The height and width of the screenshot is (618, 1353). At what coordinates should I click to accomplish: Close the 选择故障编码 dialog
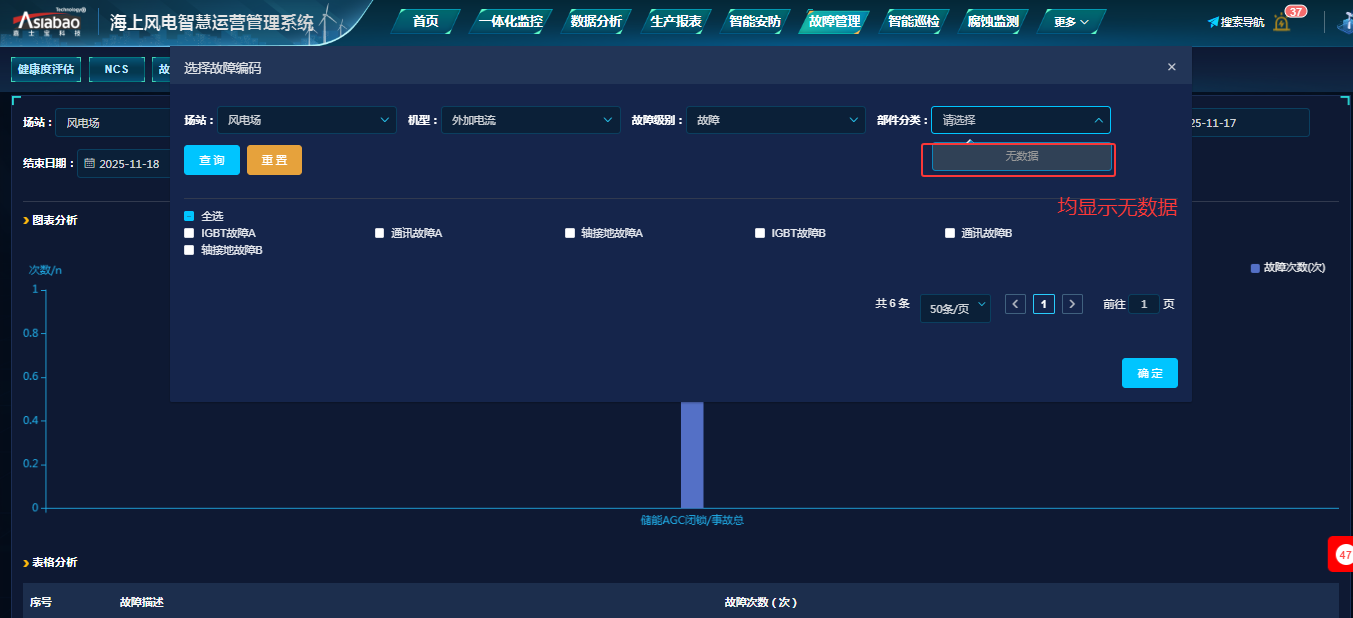pyautogui.click(x=1172, y=67)
